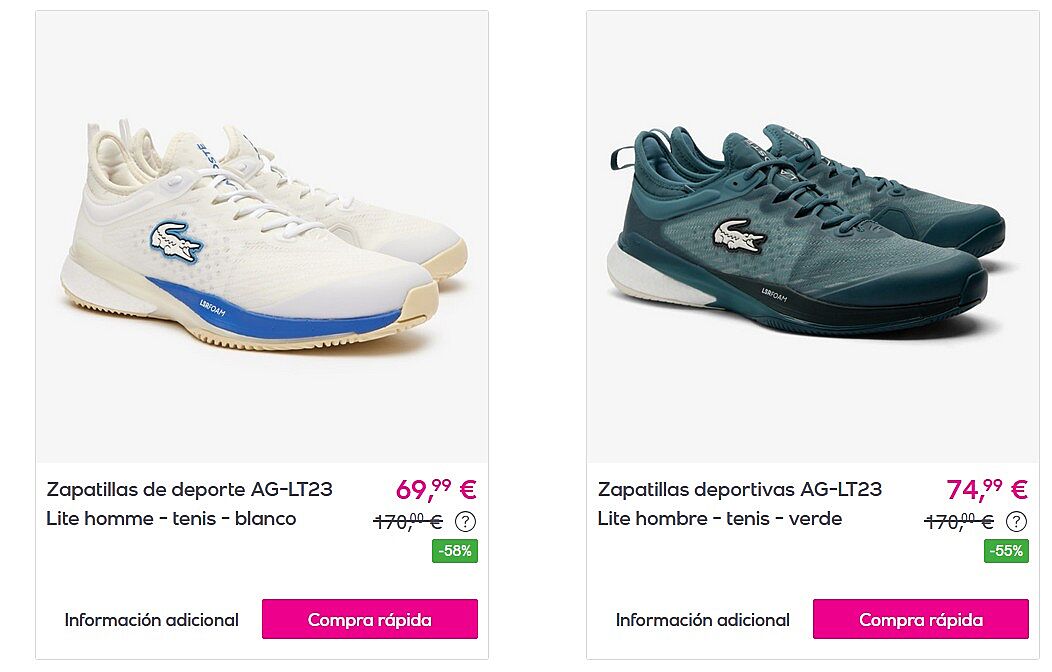Click the -55% discount badge
This screenshot has height=672, width=1052.
pyautogui.click(x=1006, y=551)
